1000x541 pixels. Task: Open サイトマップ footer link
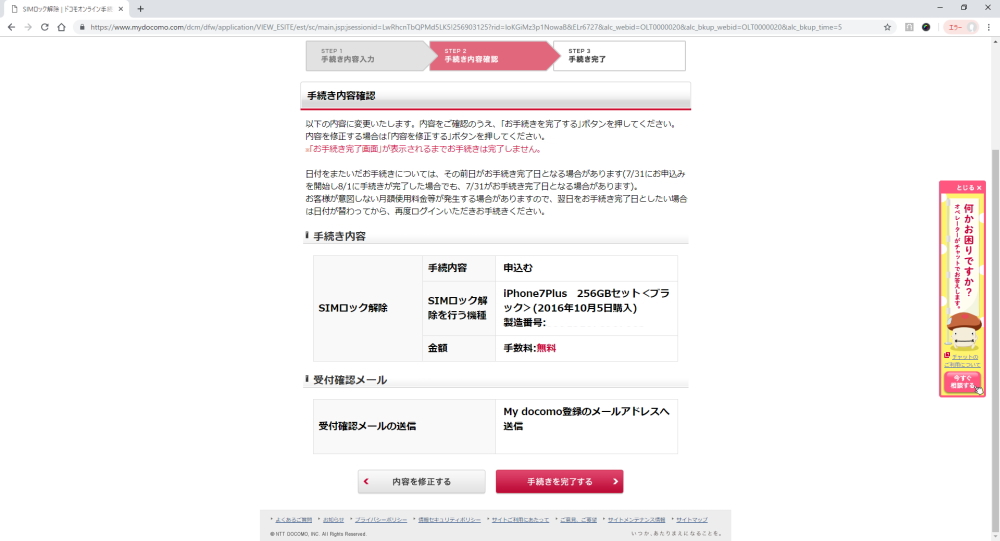[691, 520]
